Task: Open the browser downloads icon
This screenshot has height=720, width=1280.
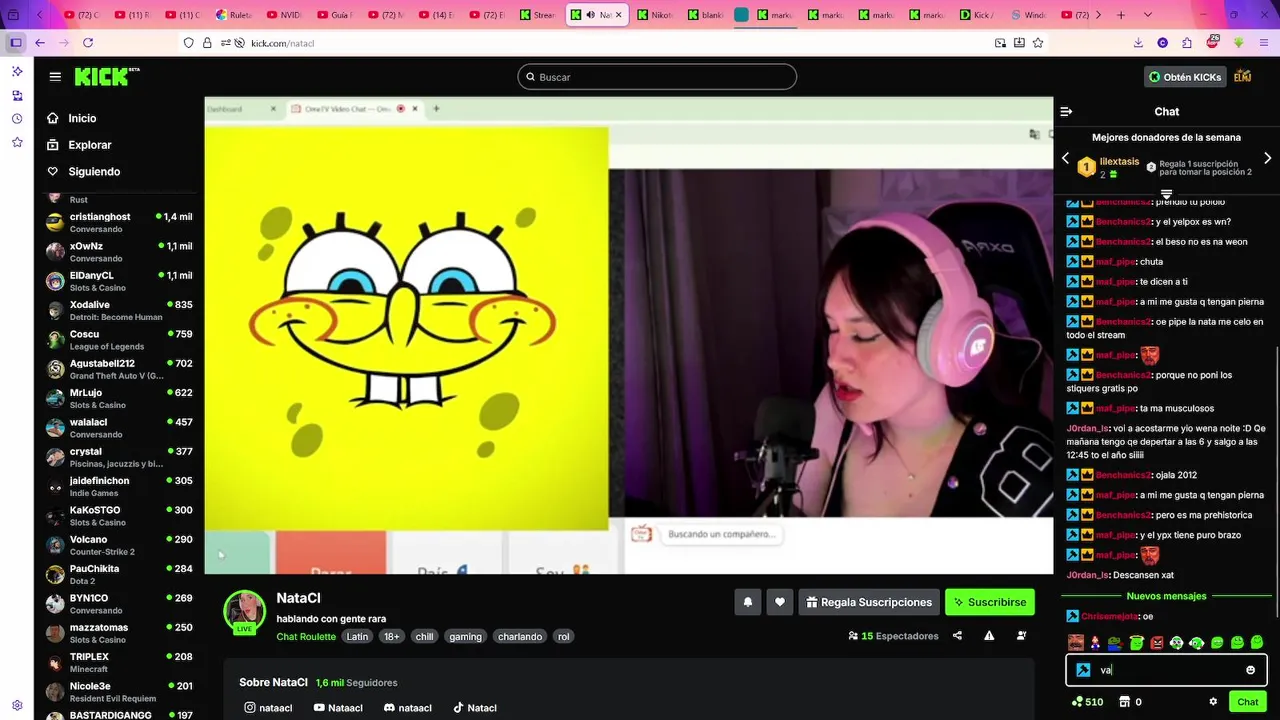Action: click(1138, 43)
